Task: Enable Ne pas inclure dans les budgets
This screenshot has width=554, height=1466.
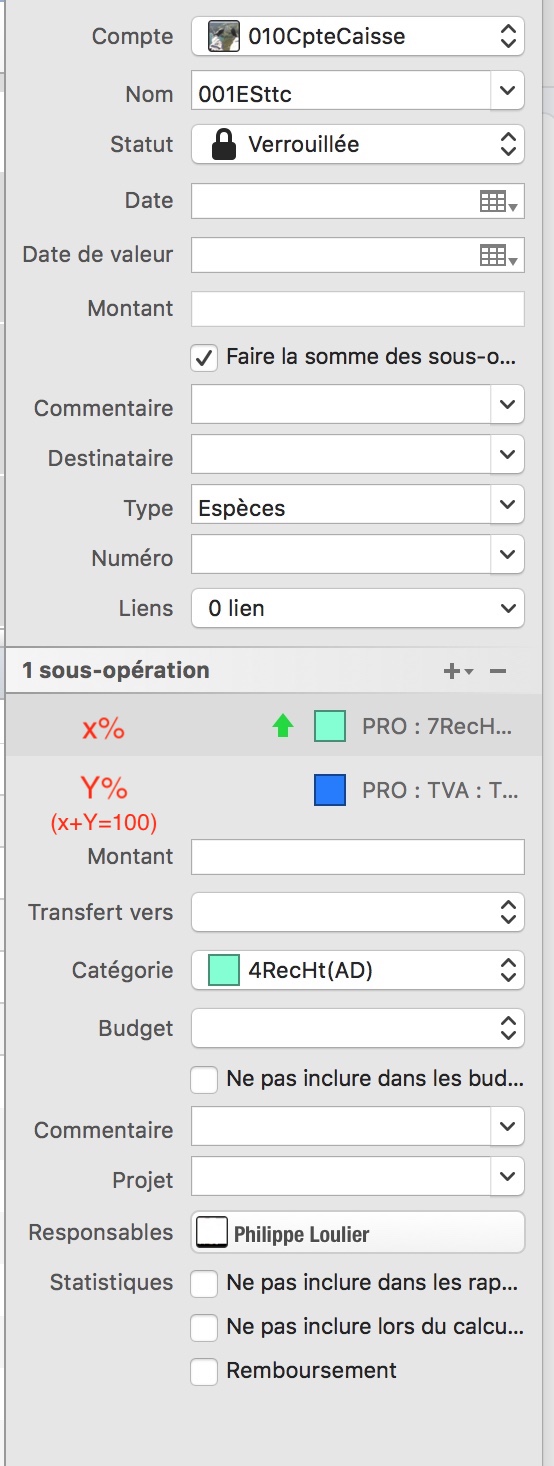Action: coord(205,1079)
